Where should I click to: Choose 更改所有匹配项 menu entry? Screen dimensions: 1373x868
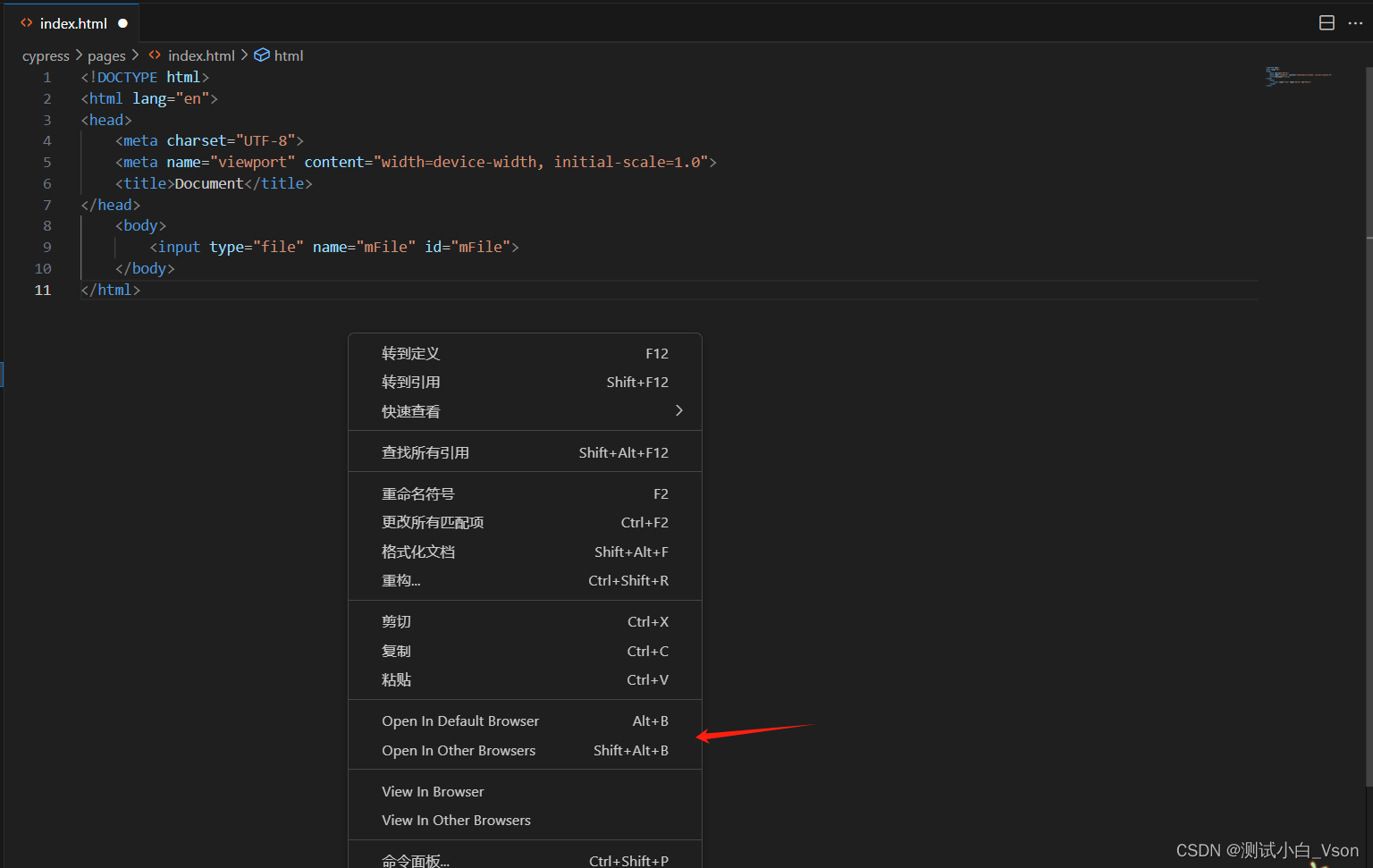tap(525, 522)
